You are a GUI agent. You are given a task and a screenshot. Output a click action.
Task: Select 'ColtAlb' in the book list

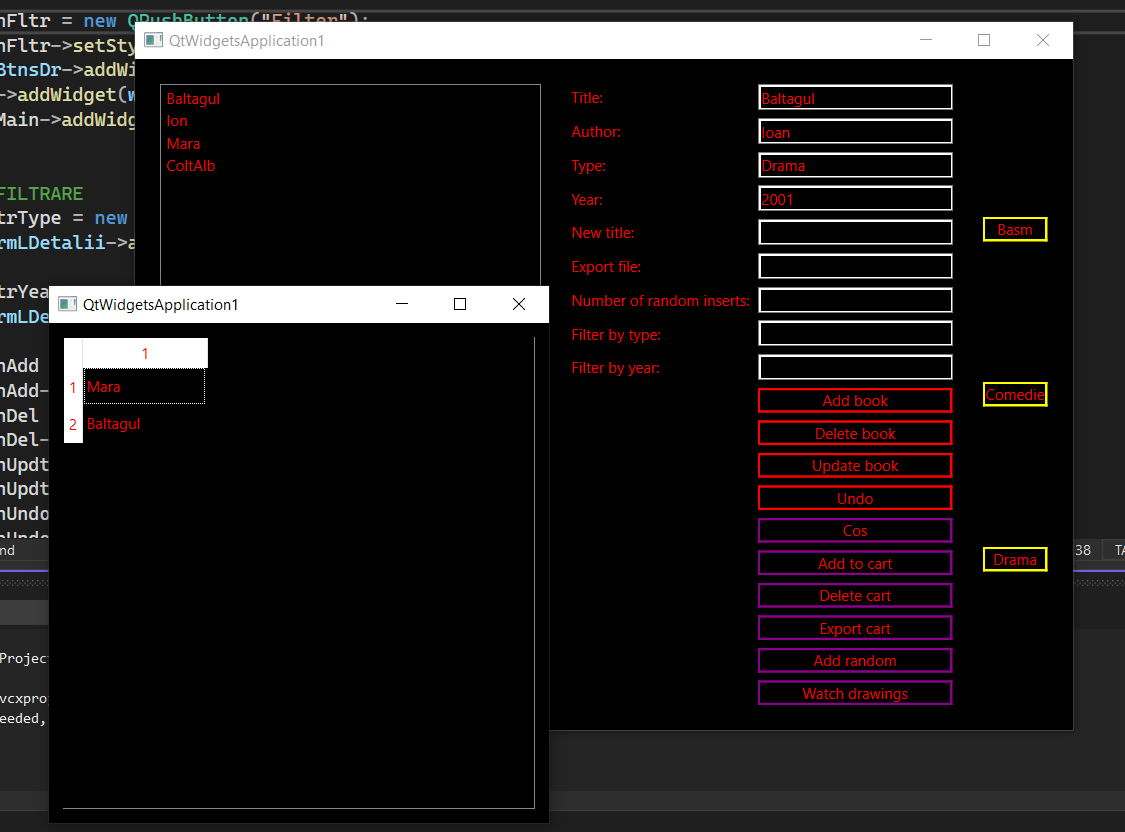(191, 166)
